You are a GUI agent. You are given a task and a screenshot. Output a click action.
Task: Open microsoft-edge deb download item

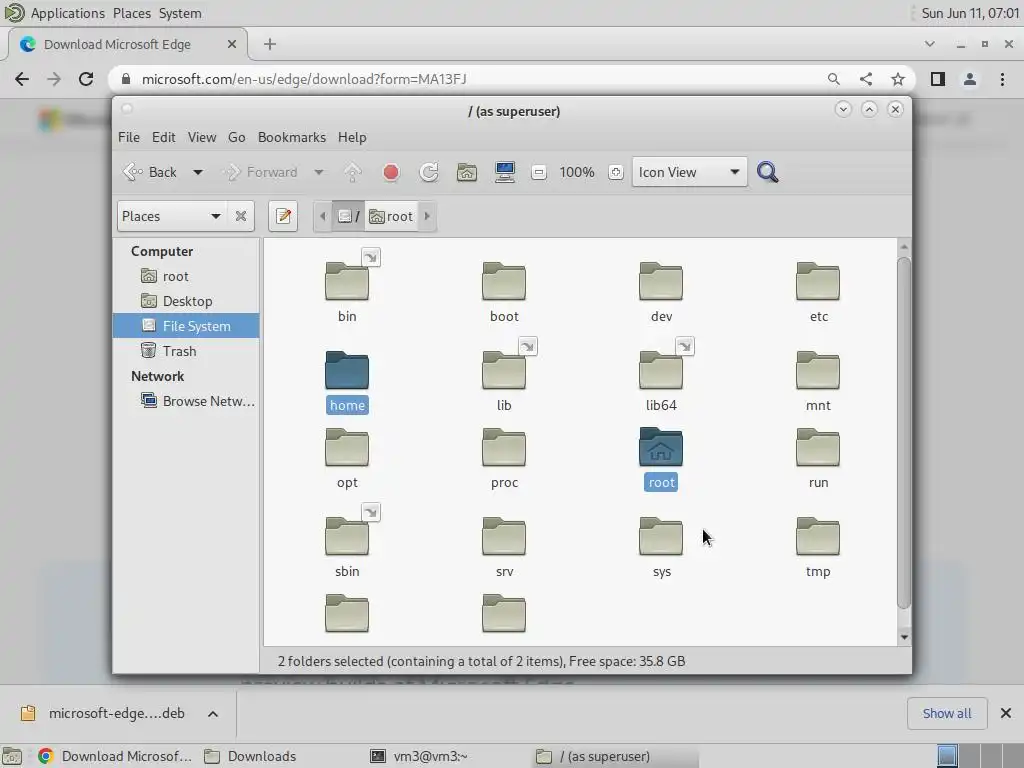103,713
